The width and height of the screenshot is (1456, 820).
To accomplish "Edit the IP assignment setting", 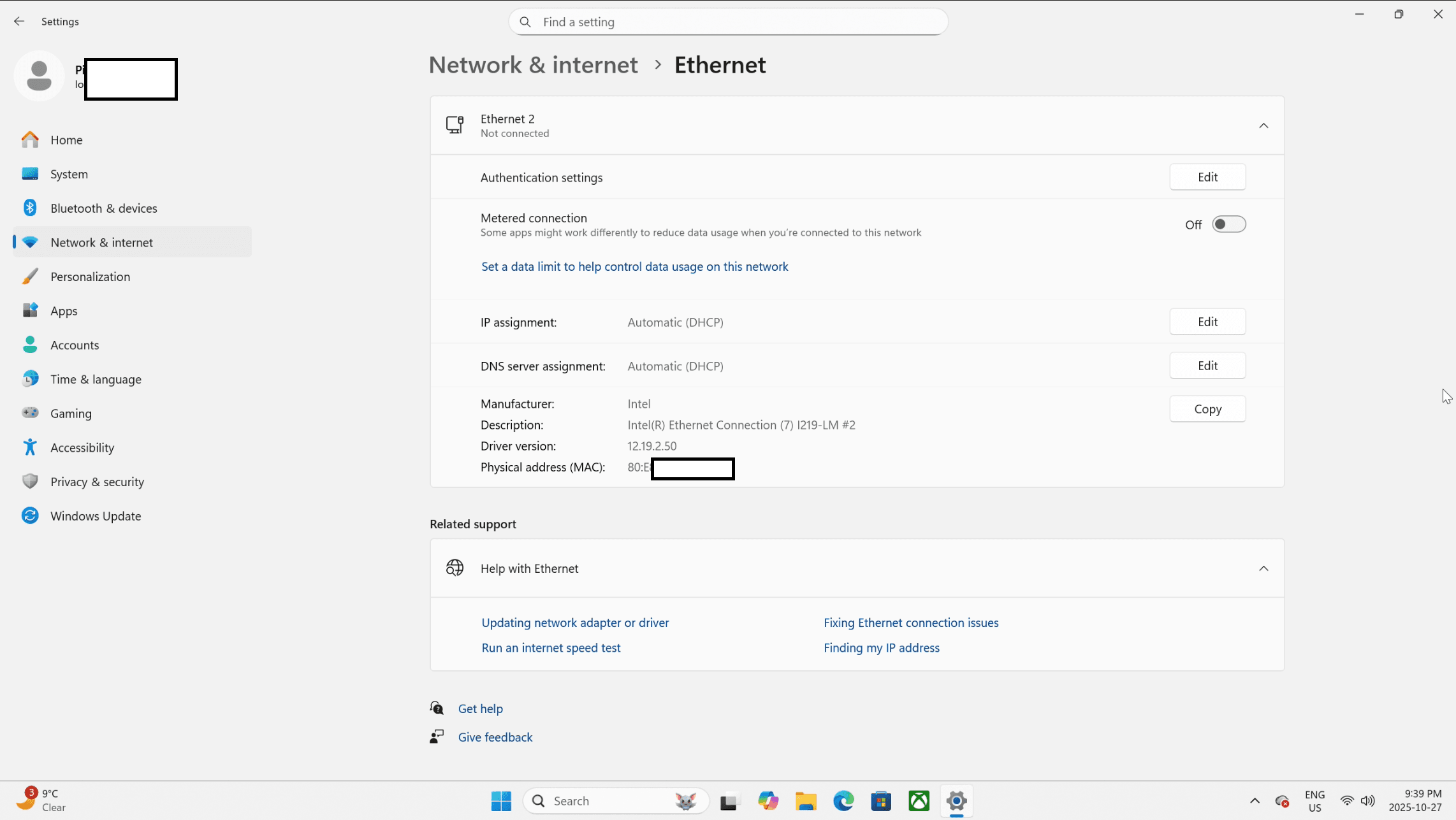I will 1207,322.
